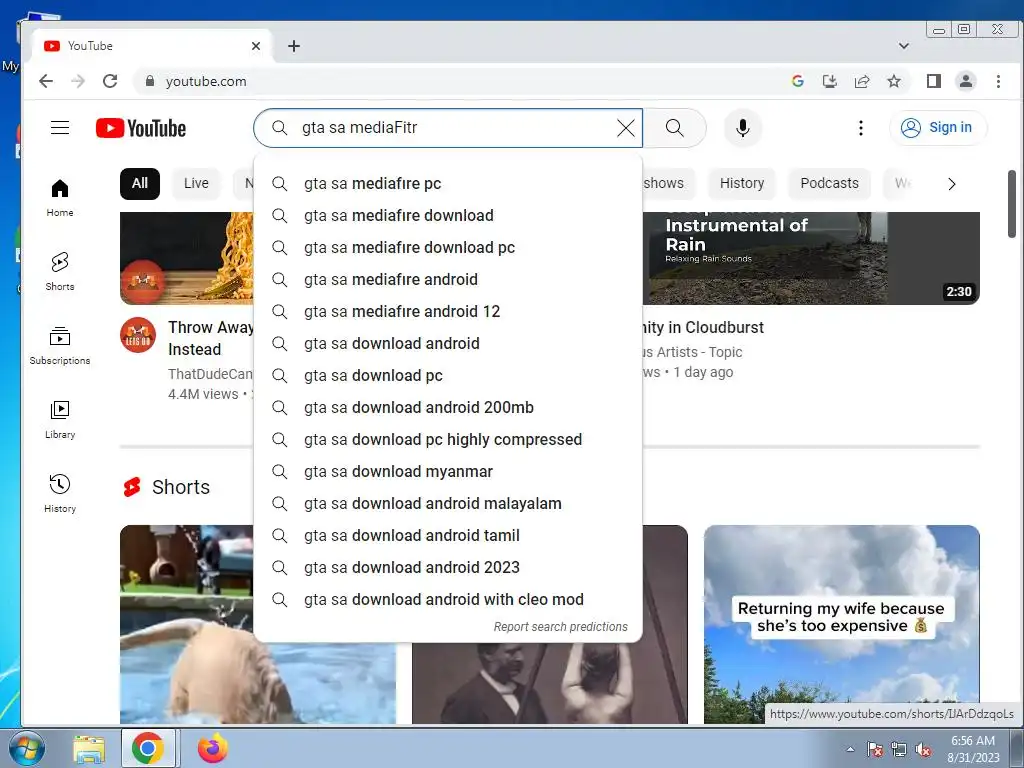
Task: Open the YouTube hamburger guide menu
Action: pyautogui.click(x=60, y=127)
